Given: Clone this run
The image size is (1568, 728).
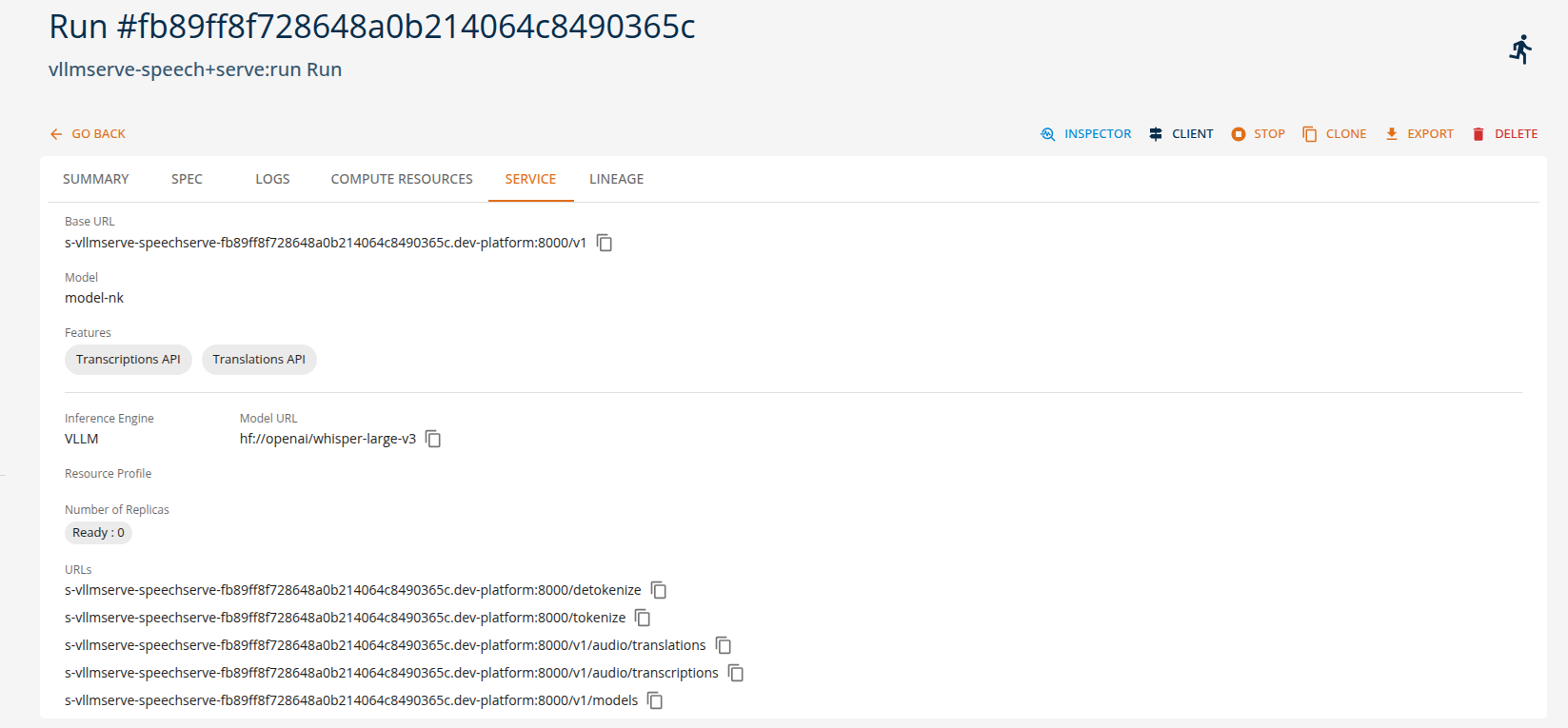Looking at the screenshot, I should (x=1334, y=134).
